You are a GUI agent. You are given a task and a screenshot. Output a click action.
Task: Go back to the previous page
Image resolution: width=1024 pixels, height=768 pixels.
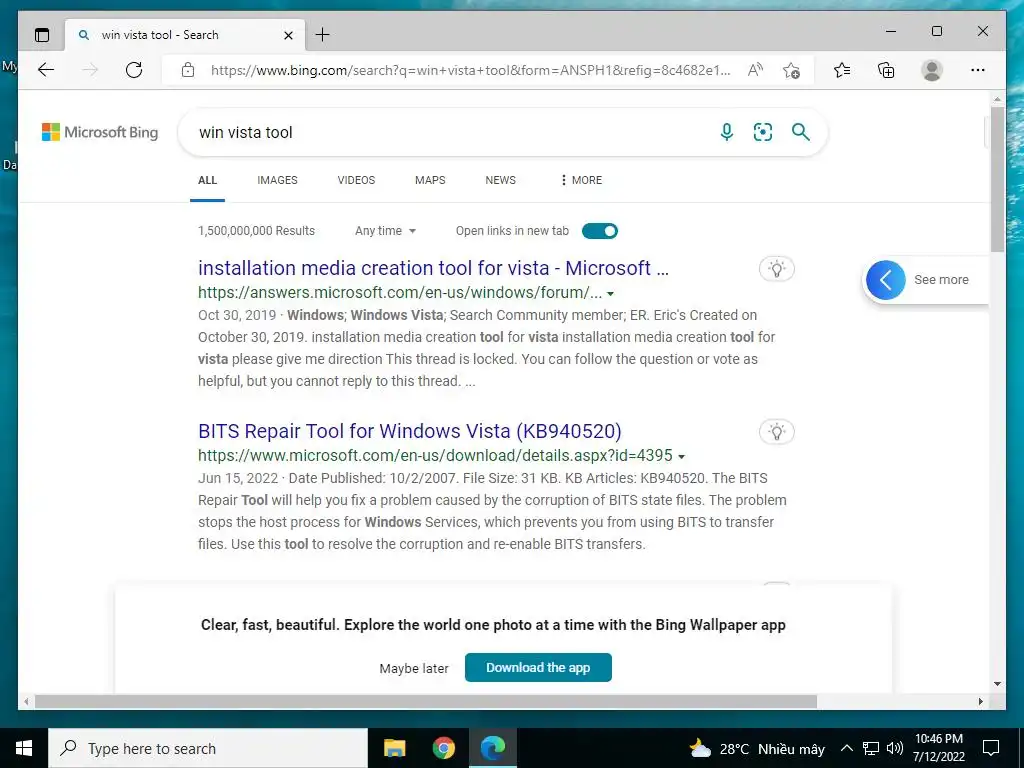click(46, 70)
